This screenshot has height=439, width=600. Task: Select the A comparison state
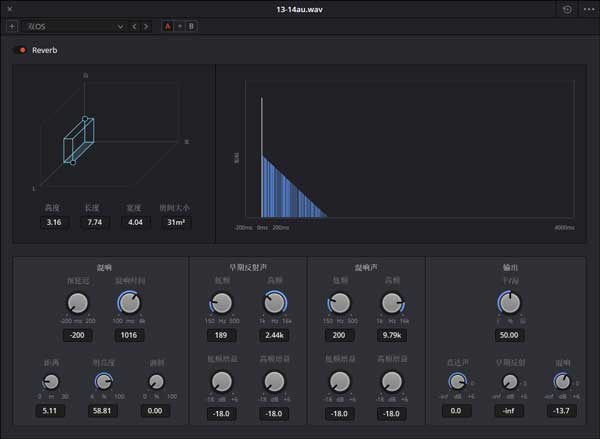(168, 25)
